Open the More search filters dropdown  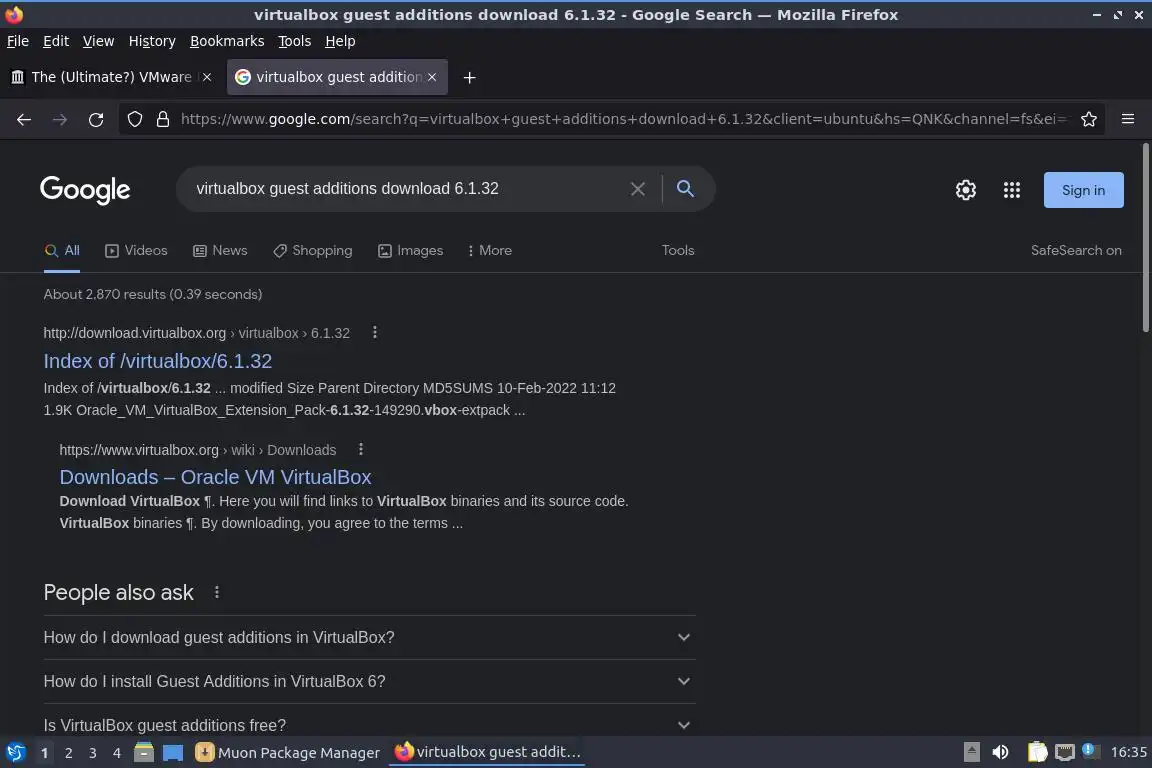(489, 251)
